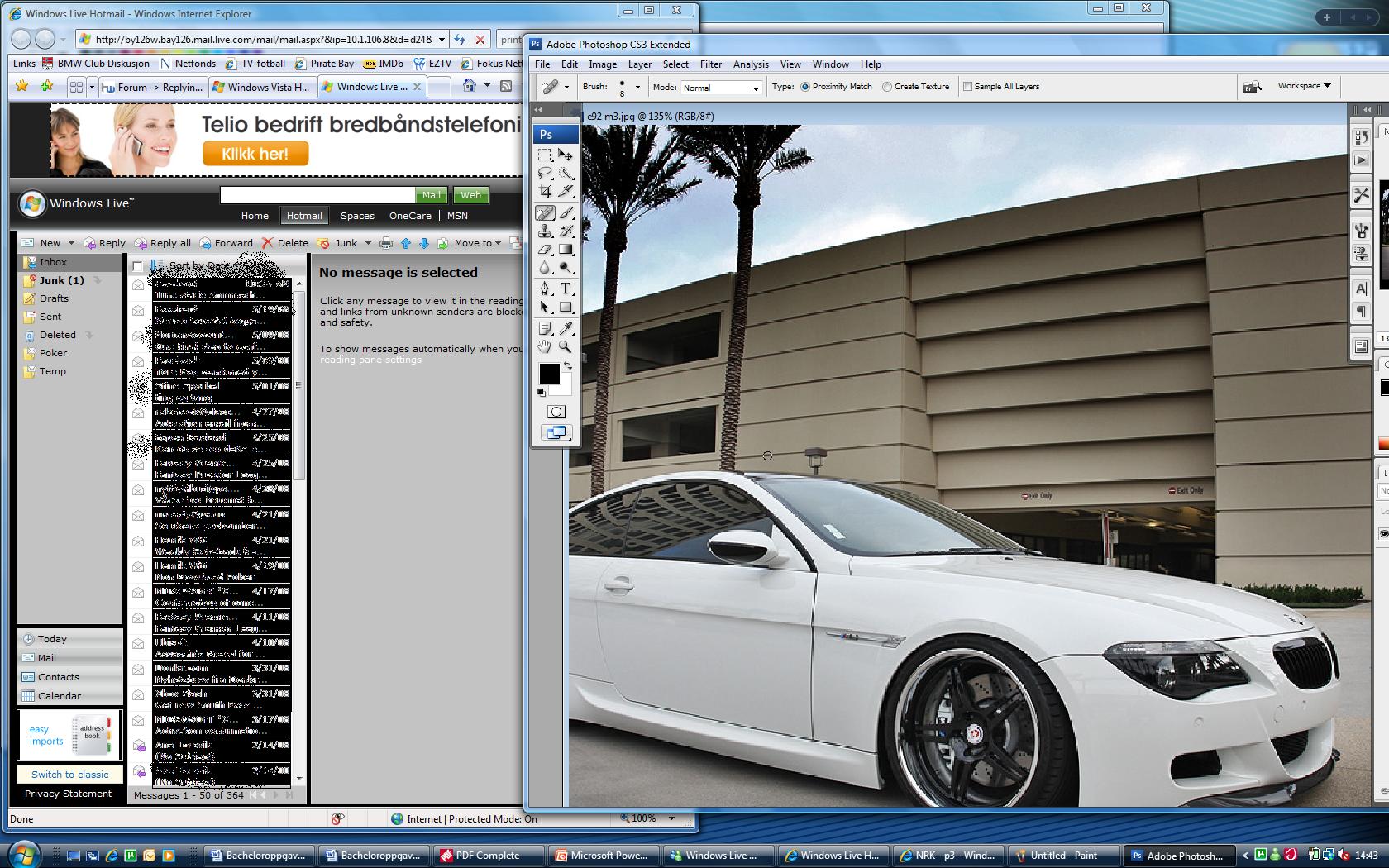Select the Clone Stamp tool
Viewport: 1389px width, 868px height.
(x=545, y=231)
